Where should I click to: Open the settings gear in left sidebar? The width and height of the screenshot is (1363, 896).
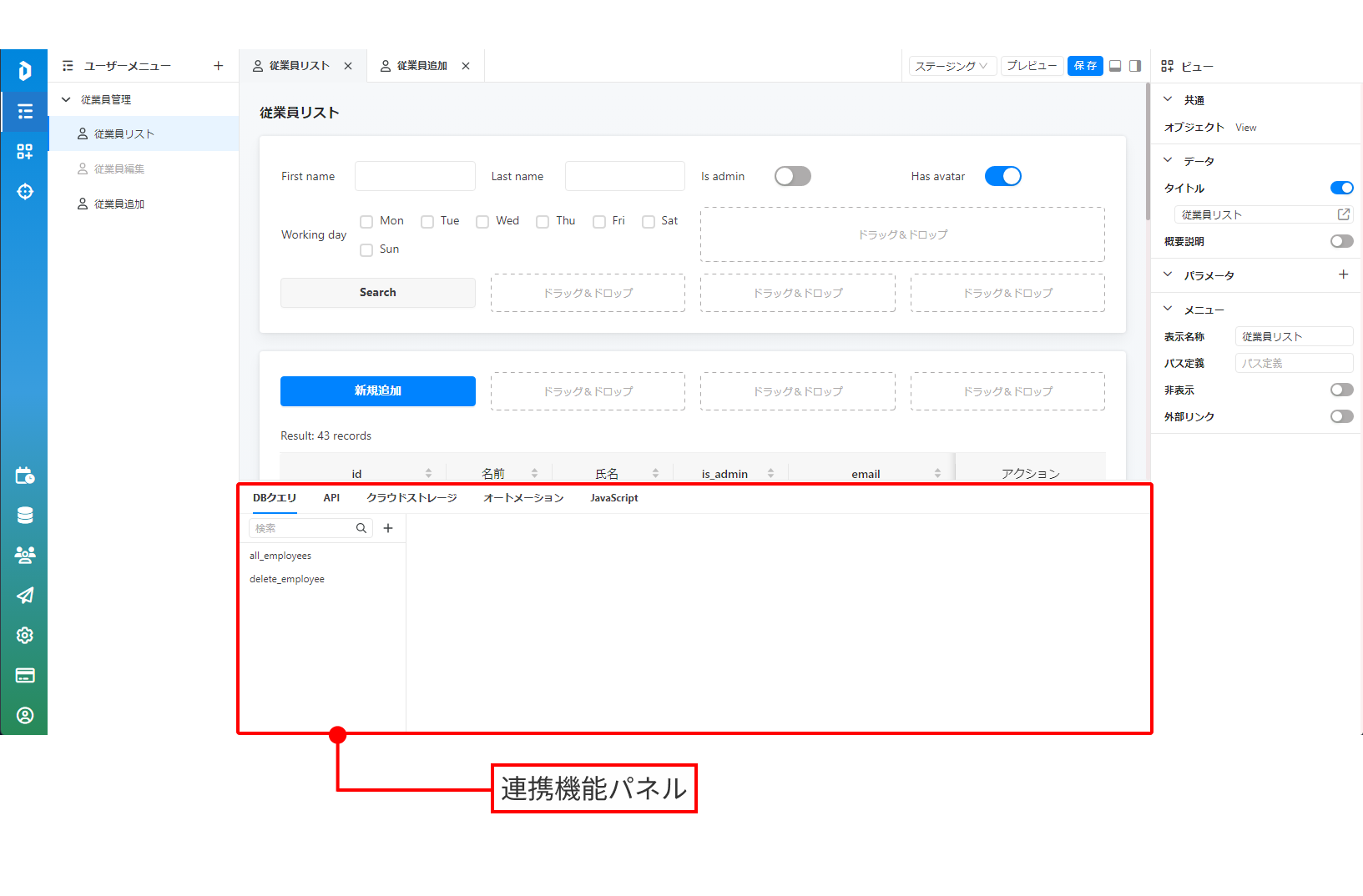pyautogui.click(x=25, y=636)
